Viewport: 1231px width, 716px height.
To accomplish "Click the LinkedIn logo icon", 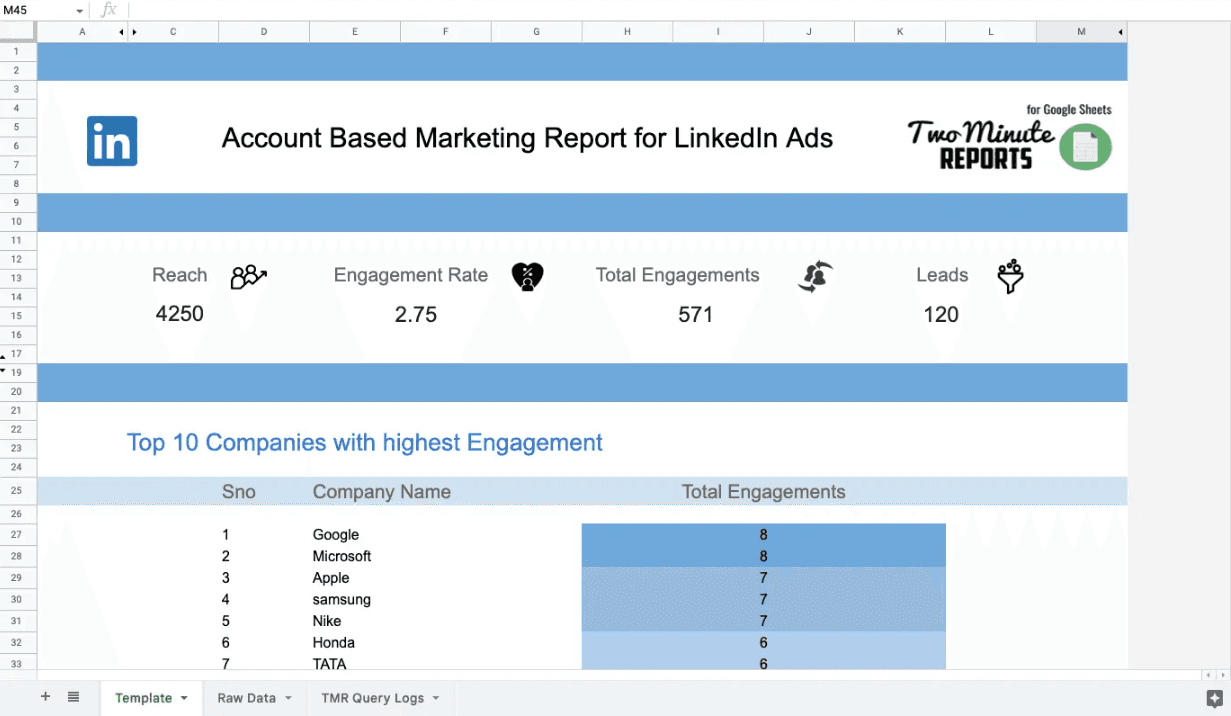I will 111,141.
